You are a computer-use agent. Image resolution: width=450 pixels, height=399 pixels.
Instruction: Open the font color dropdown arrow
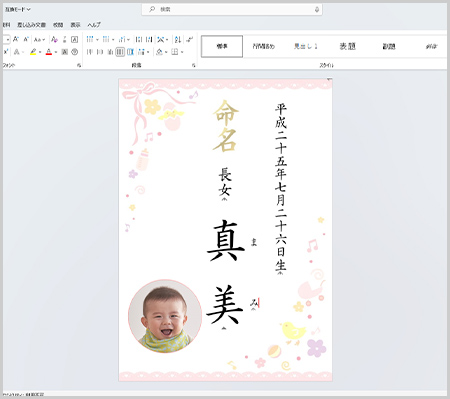coord(56,52)
